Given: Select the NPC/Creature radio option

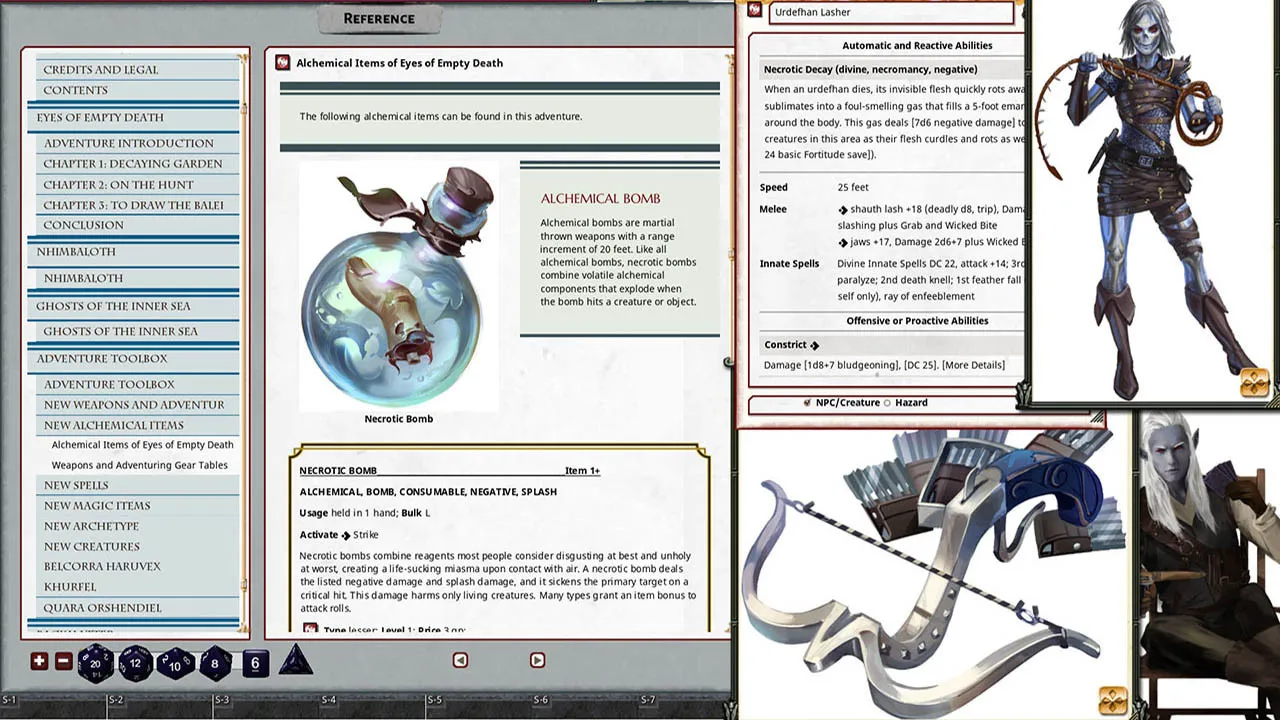Looking at the screenshot, I should pos(807,403).
